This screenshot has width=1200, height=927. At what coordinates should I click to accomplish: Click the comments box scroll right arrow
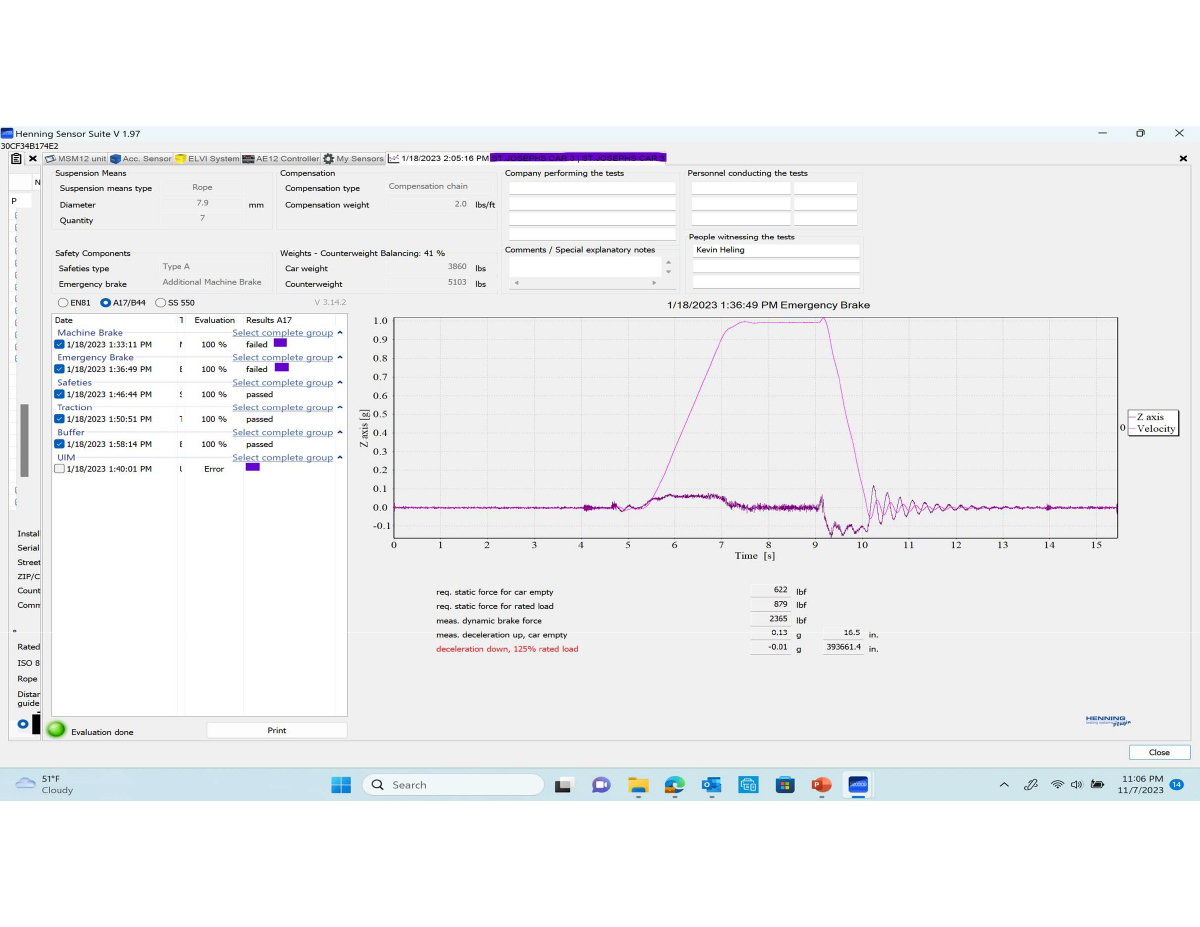point(654,283)
